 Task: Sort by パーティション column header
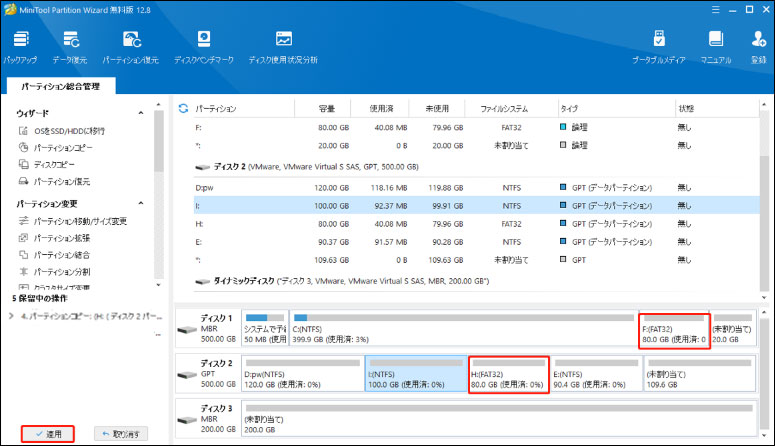[x=215, y=108]
